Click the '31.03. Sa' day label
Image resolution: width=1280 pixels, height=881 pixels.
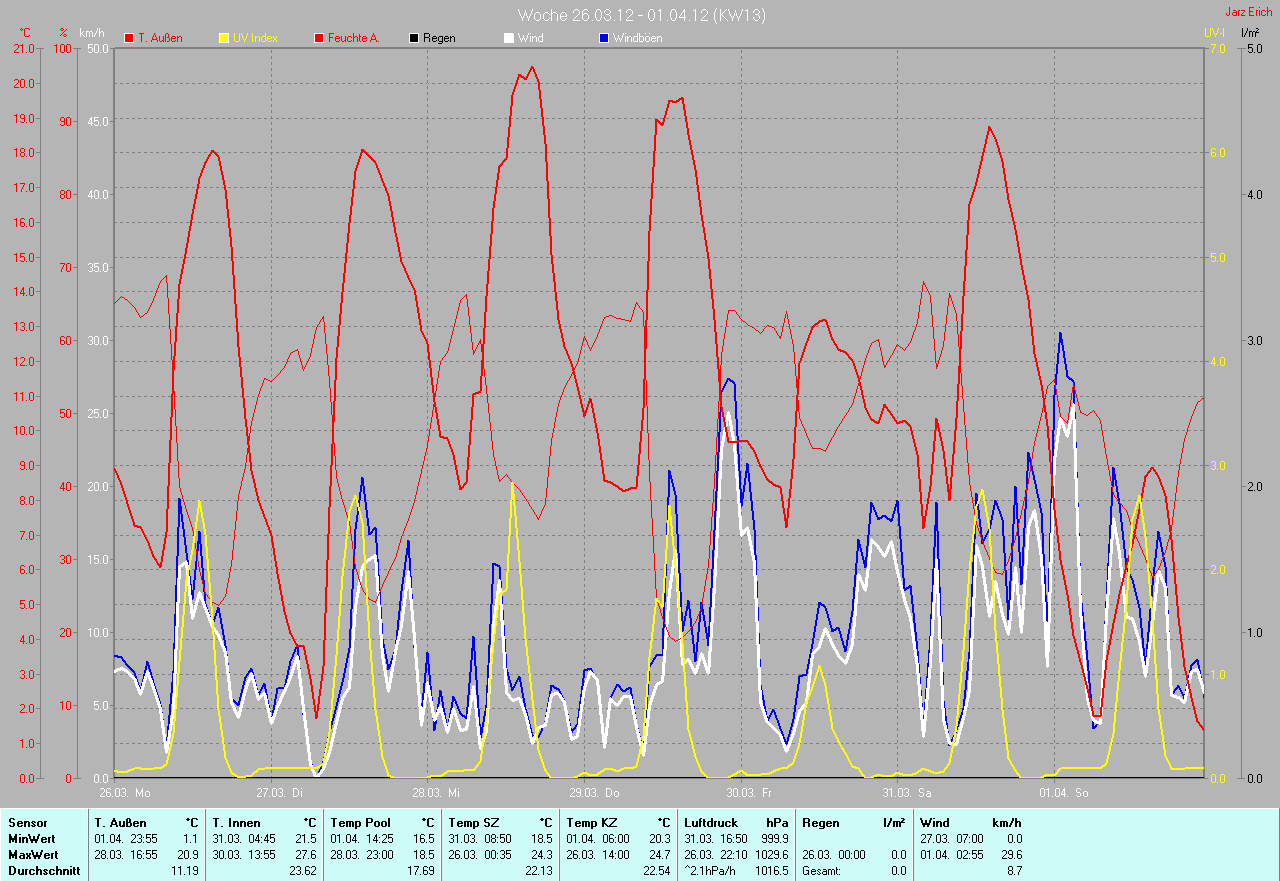(906, 793)
